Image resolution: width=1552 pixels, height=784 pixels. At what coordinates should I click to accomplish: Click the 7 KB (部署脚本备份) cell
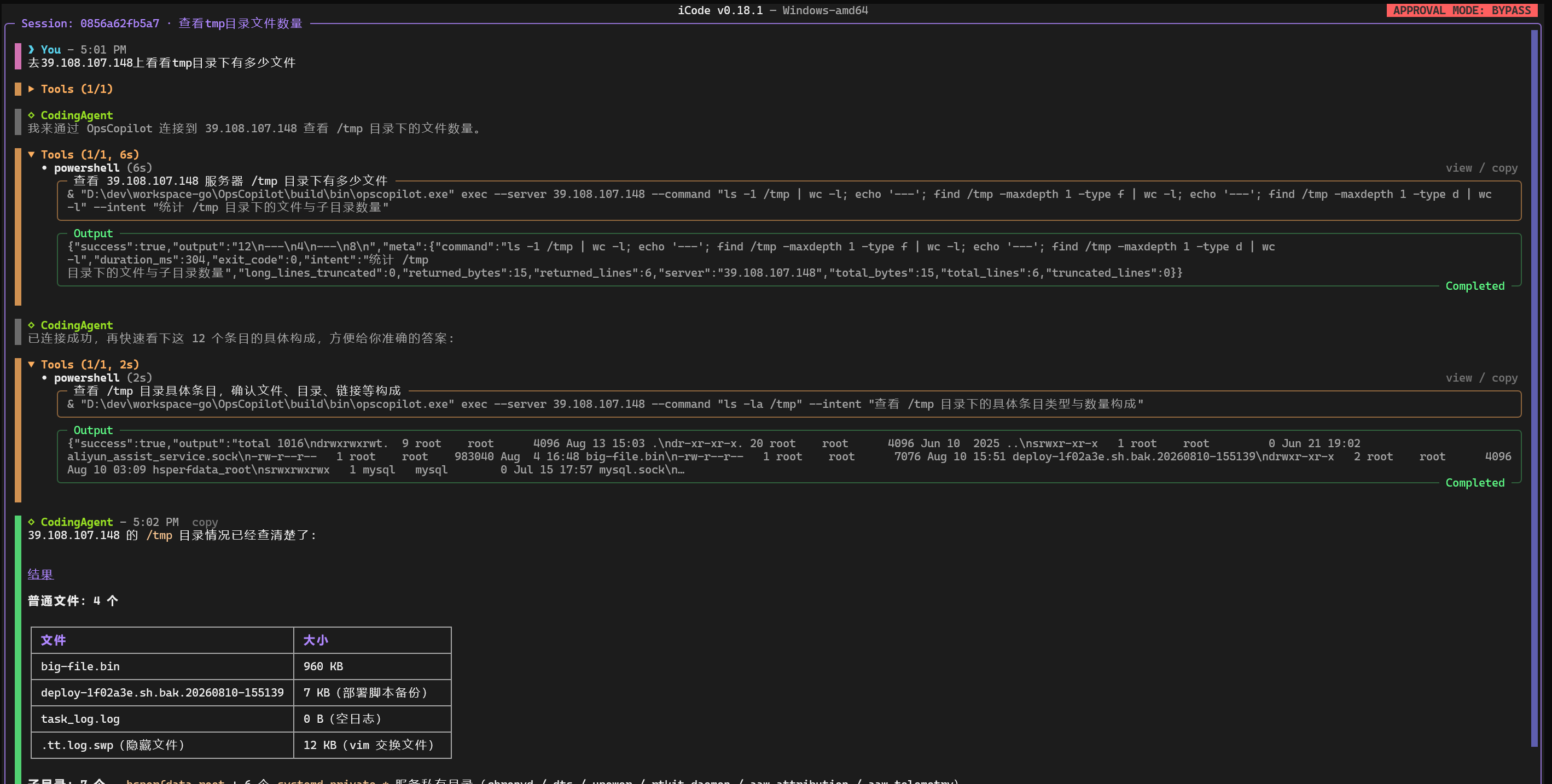(x=373, y=693)
